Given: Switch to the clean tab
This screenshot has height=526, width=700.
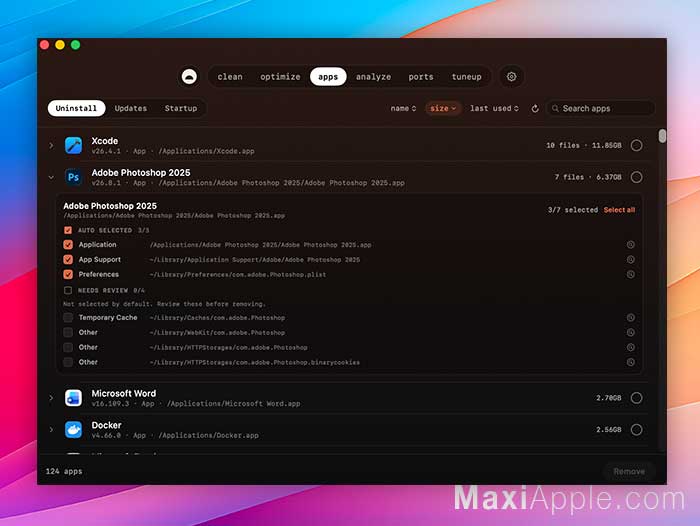Looking at the screenshot, I should pos(230,77).
